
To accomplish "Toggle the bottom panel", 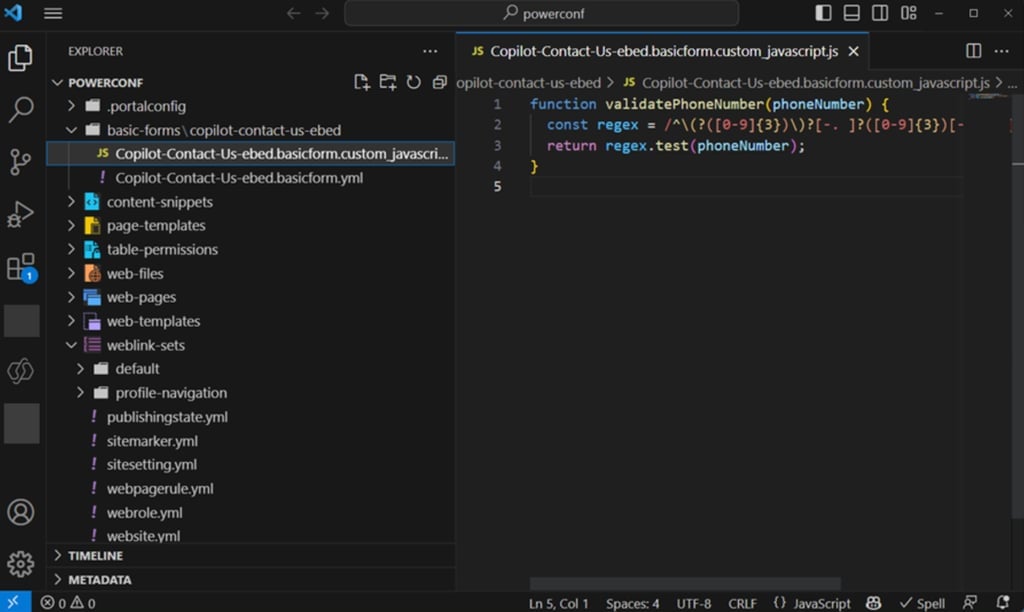I will point(852,13).
